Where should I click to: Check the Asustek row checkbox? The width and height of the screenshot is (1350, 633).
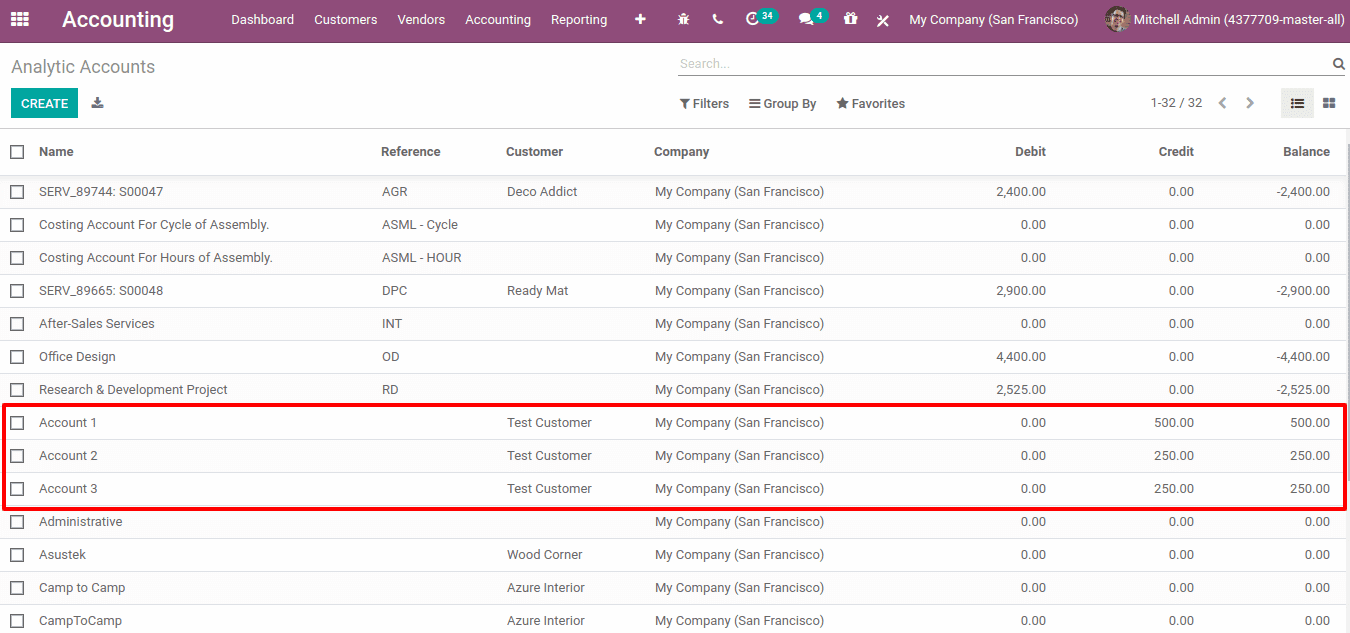17,555
